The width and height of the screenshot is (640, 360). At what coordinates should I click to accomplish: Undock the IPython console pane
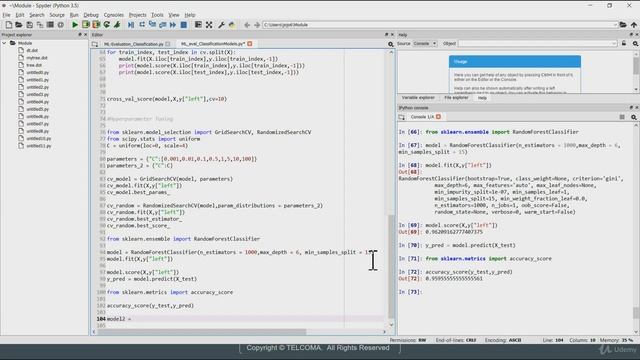[631, 108]
